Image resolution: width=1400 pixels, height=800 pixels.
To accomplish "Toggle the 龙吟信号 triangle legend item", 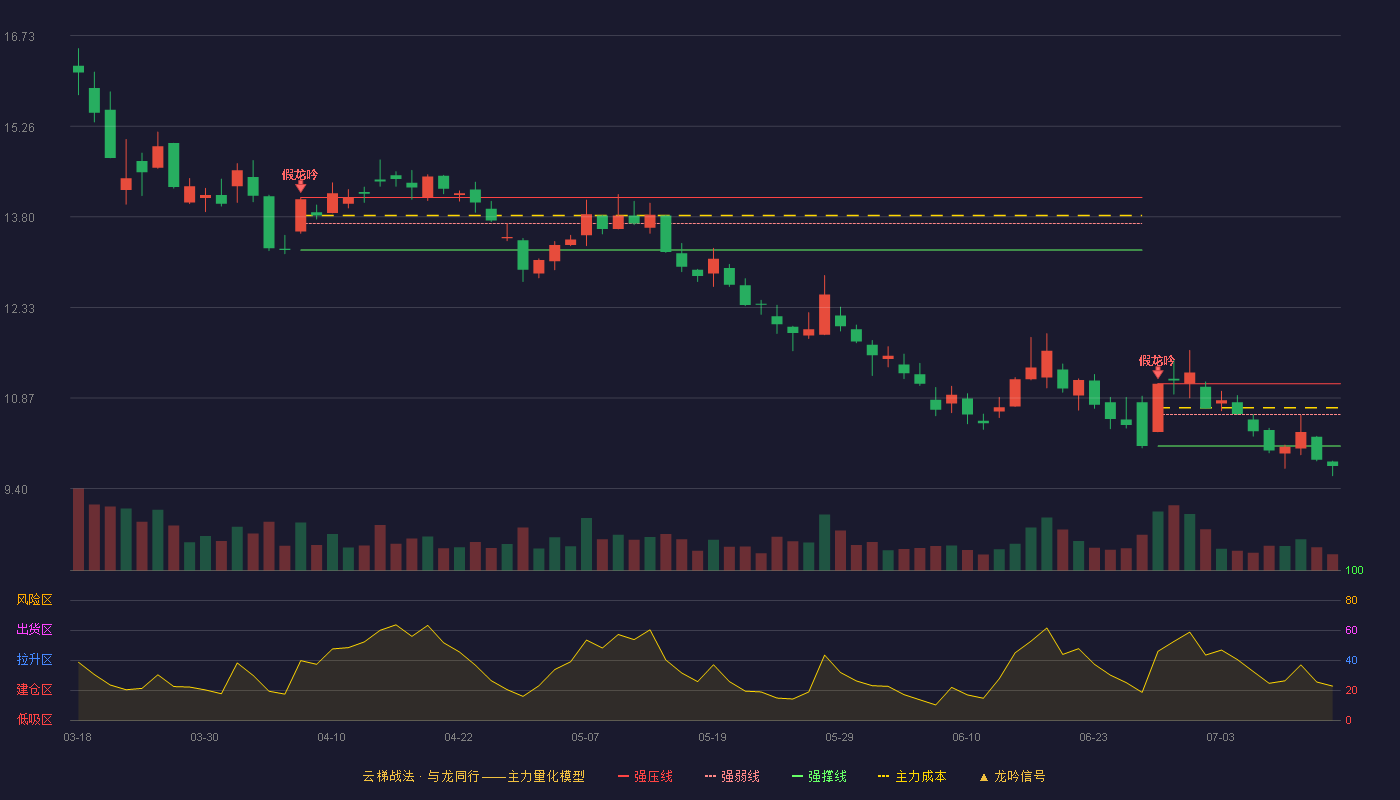I will [x=1012, y=776].
